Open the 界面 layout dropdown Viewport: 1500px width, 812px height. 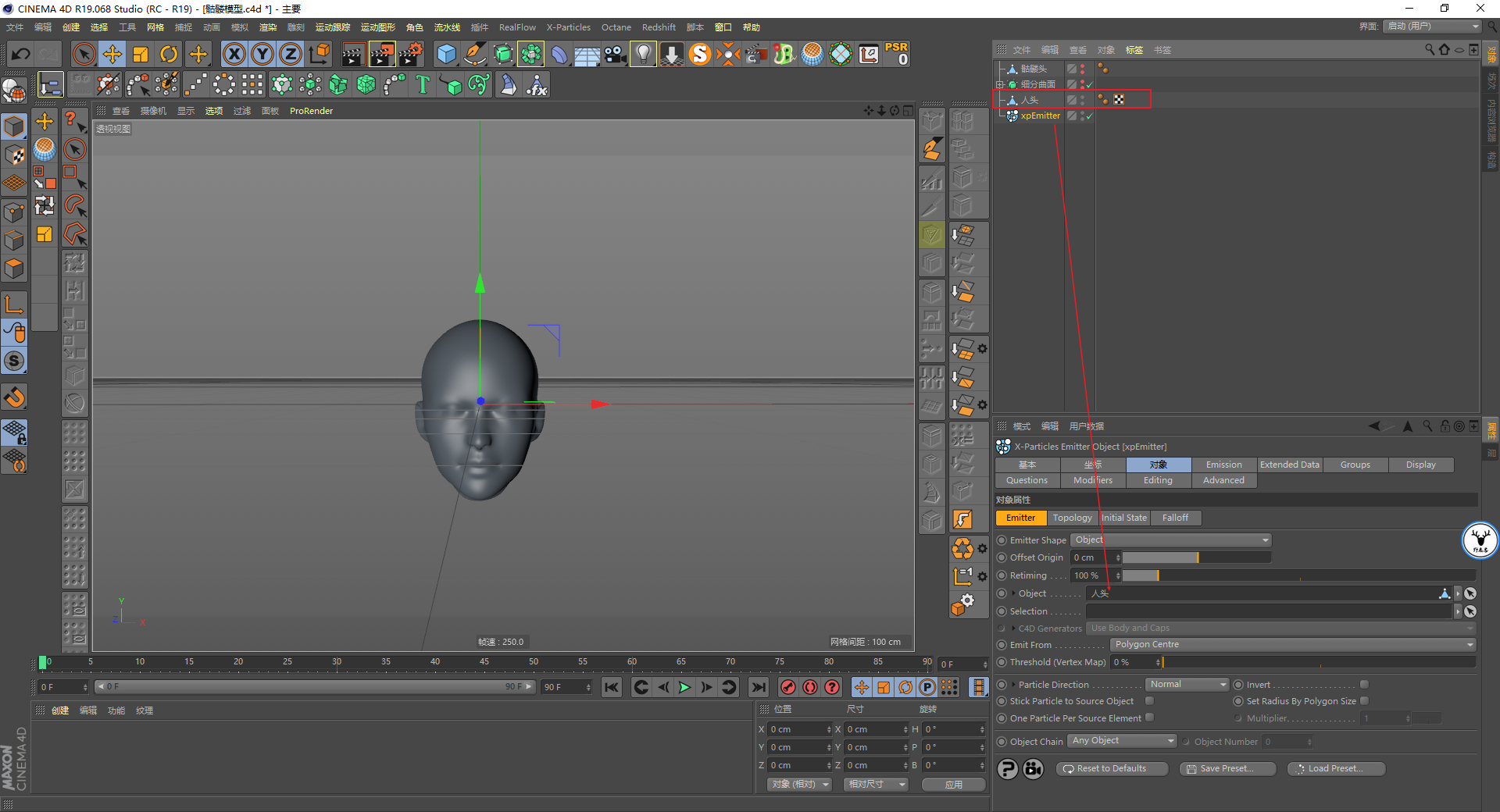pos(1432,27)
